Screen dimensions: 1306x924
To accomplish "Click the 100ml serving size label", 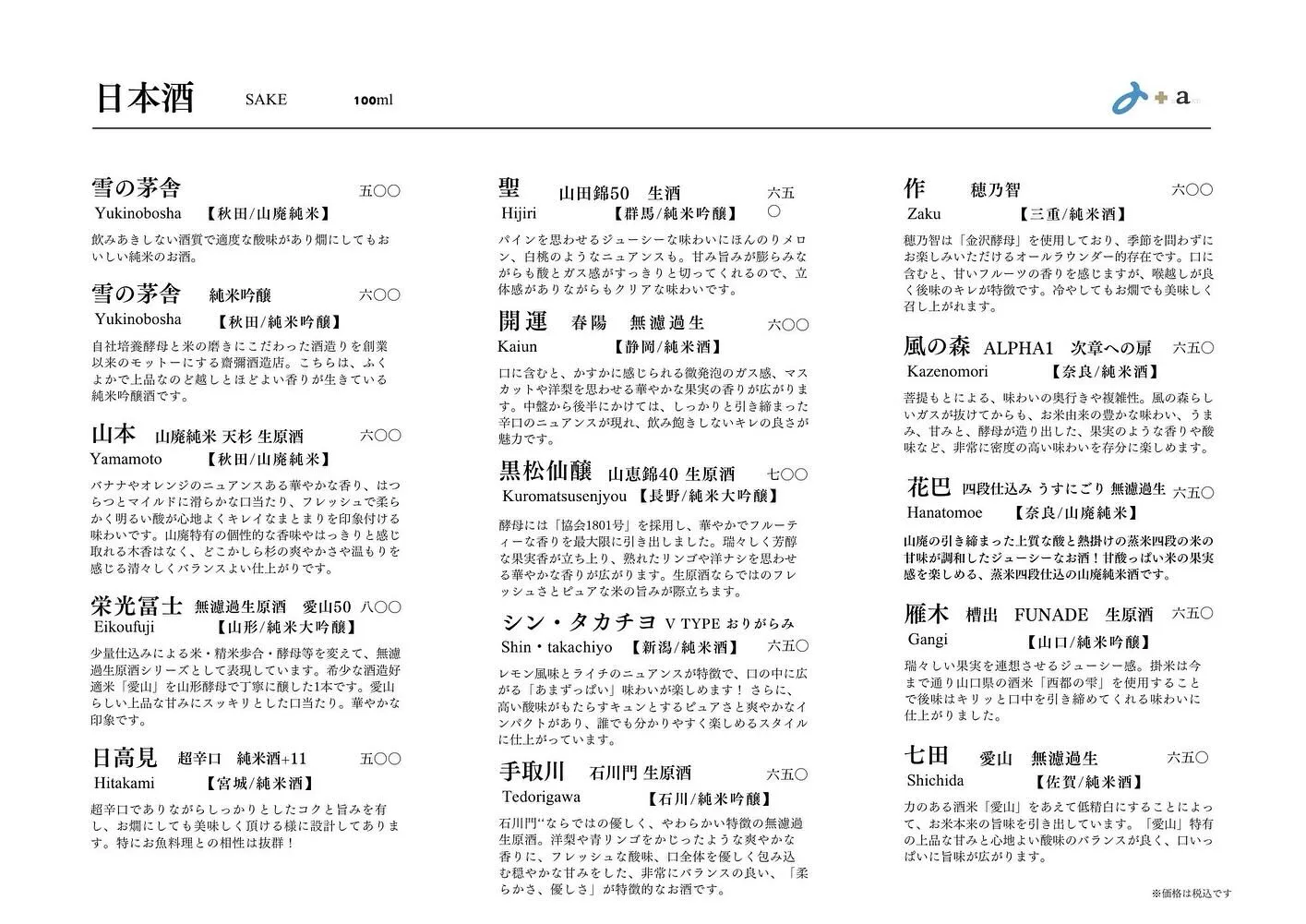I will pos(373,99).
